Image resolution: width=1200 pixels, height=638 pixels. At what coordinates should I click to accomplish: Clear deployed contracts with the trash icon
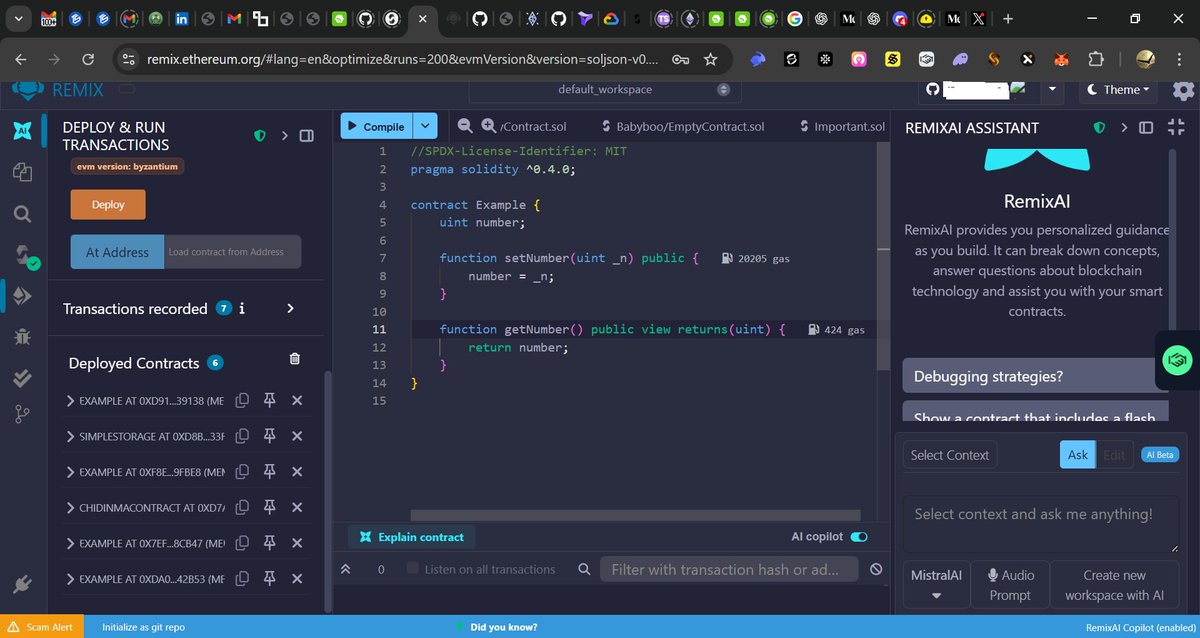(x=294, y=357)
